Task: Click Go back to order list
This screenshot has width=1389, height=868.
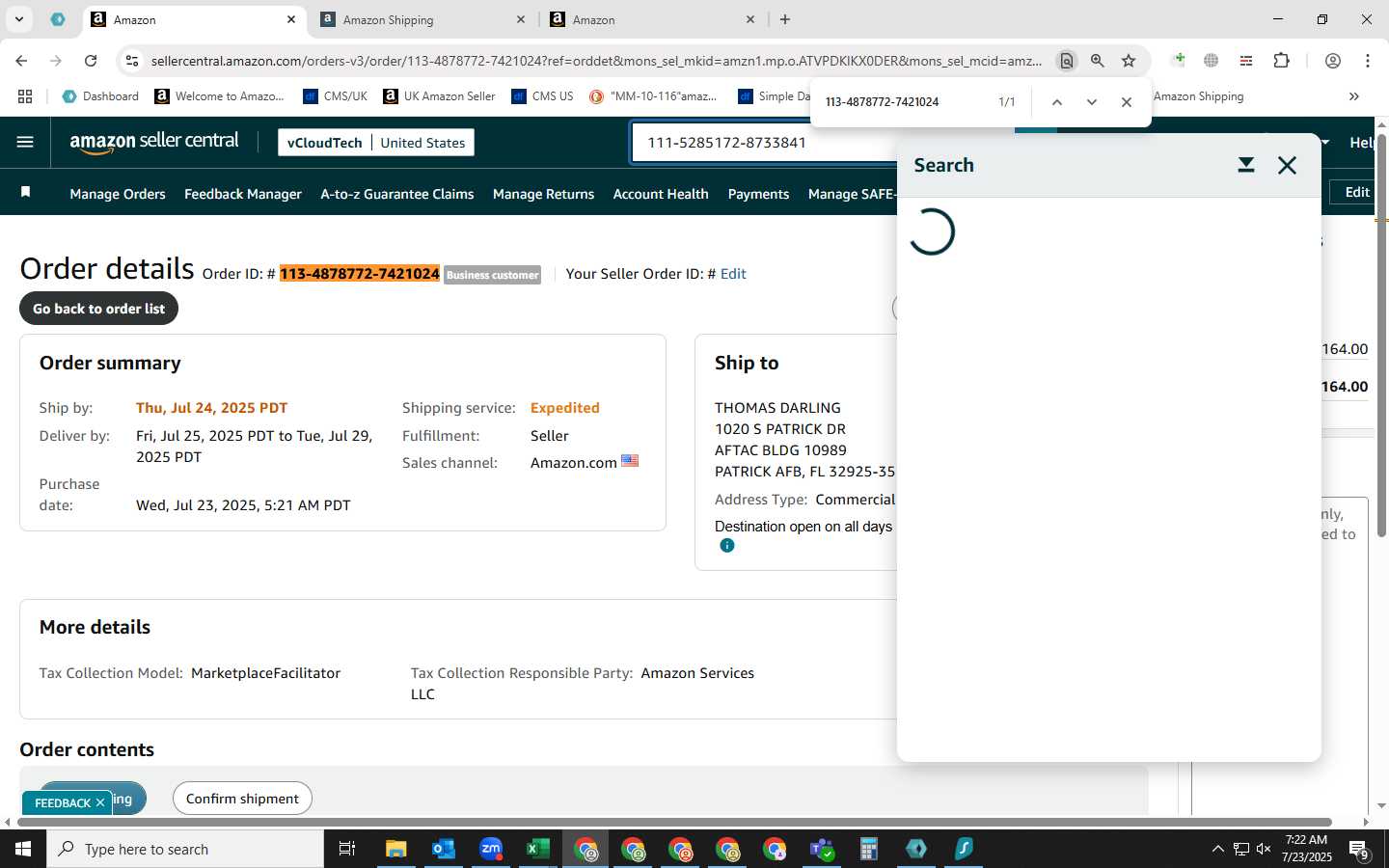Action: point(98,309)
